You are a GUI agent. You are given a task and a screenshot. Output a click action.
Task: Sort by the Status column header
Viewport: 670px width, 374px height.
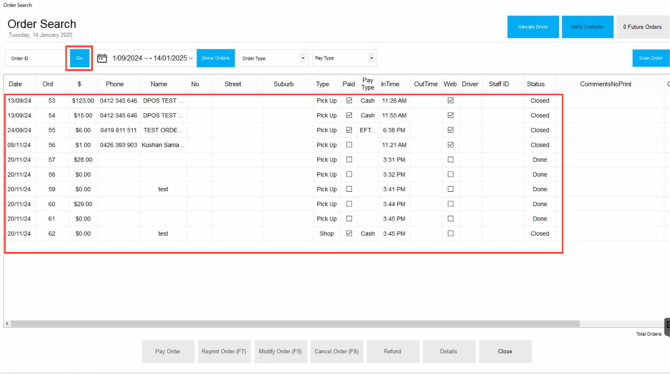click(x=535, y=84)
